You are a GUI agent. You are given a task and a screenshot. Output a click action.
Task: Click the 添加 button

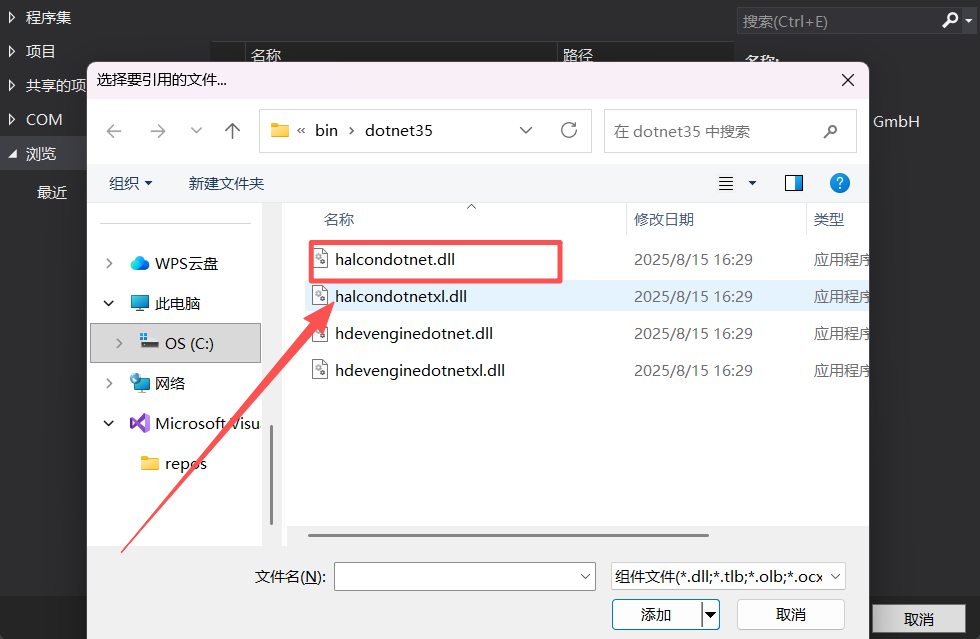[x=656, y=615]
